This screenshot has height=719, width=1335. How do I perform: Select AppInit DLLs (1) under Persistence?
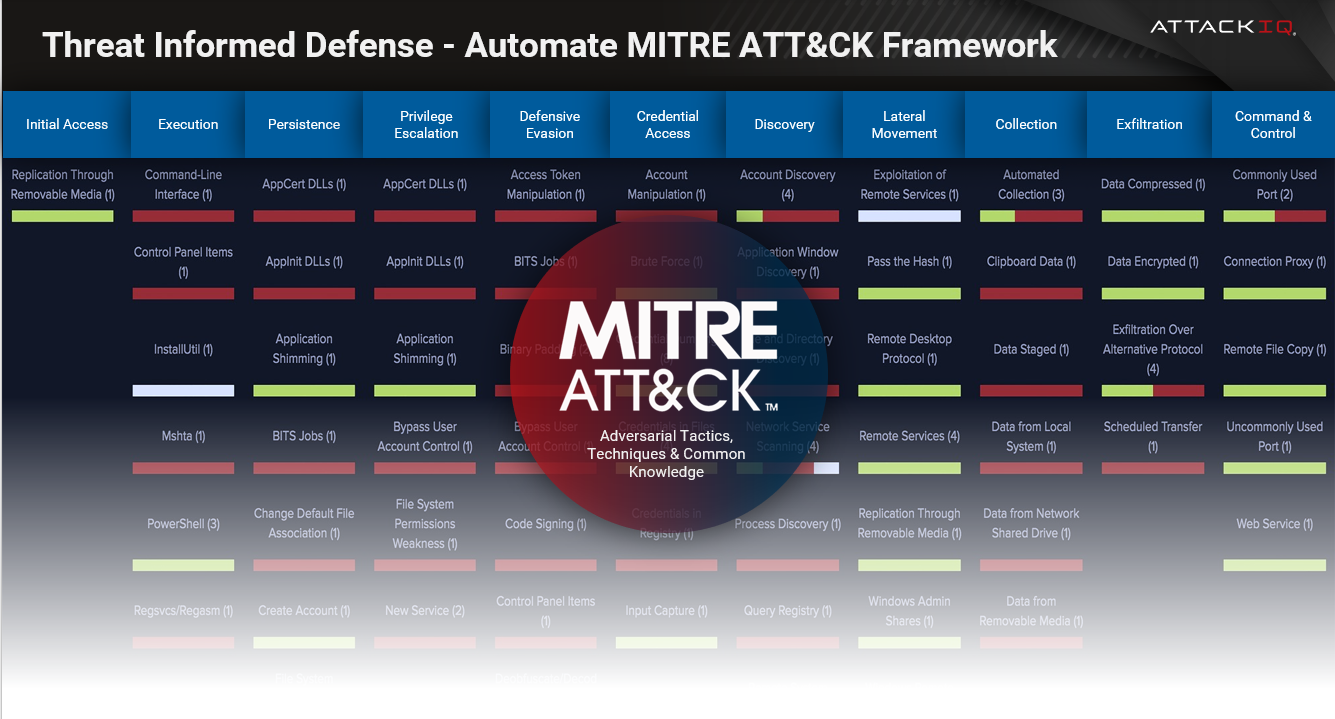pos(304,261)
